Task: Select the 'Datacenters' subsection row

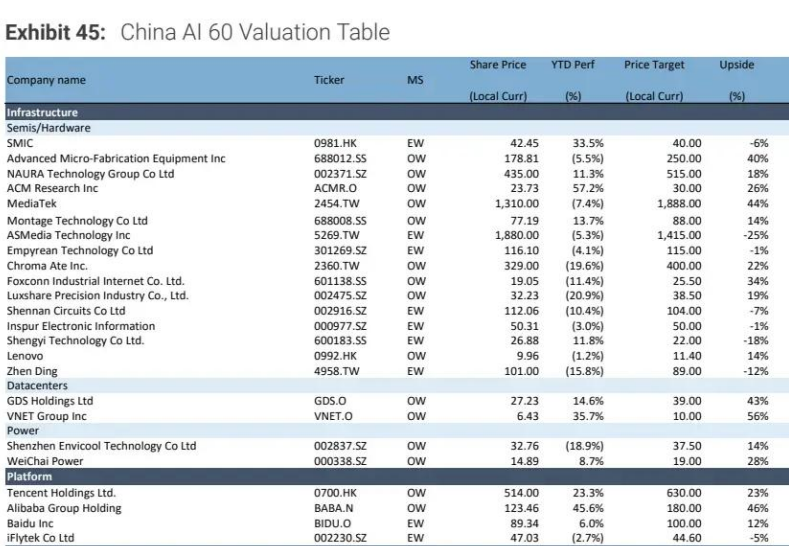Action: 397,385
